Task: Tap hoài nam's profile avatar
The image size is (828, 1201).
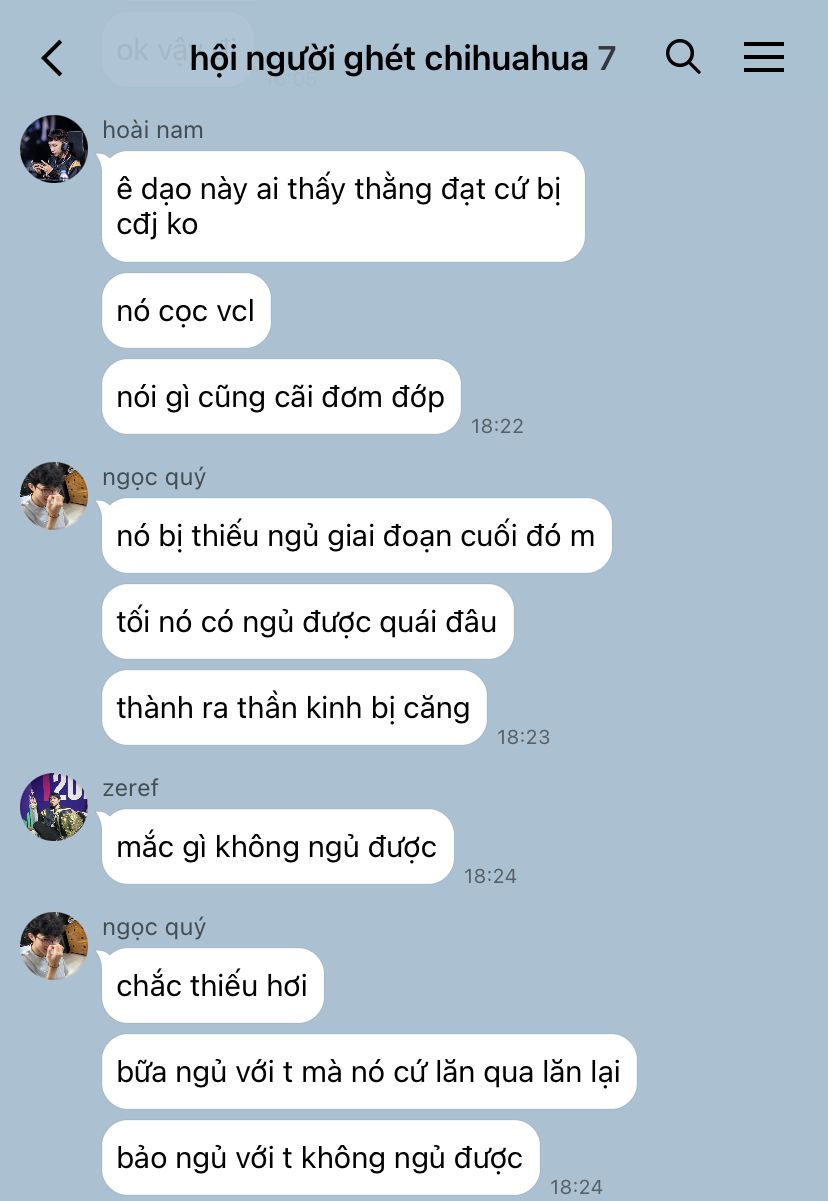Action: click(54, 149)
